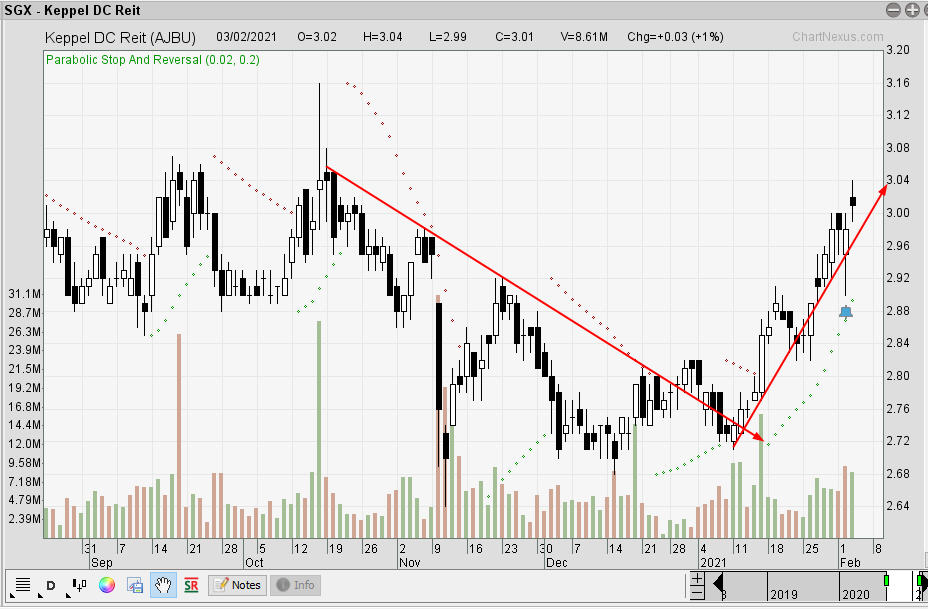Image resolution: width=928 pixels, height=609 pixels.
Task: Click the circular plus icon in the title bar
Action: tap(911, 10)
